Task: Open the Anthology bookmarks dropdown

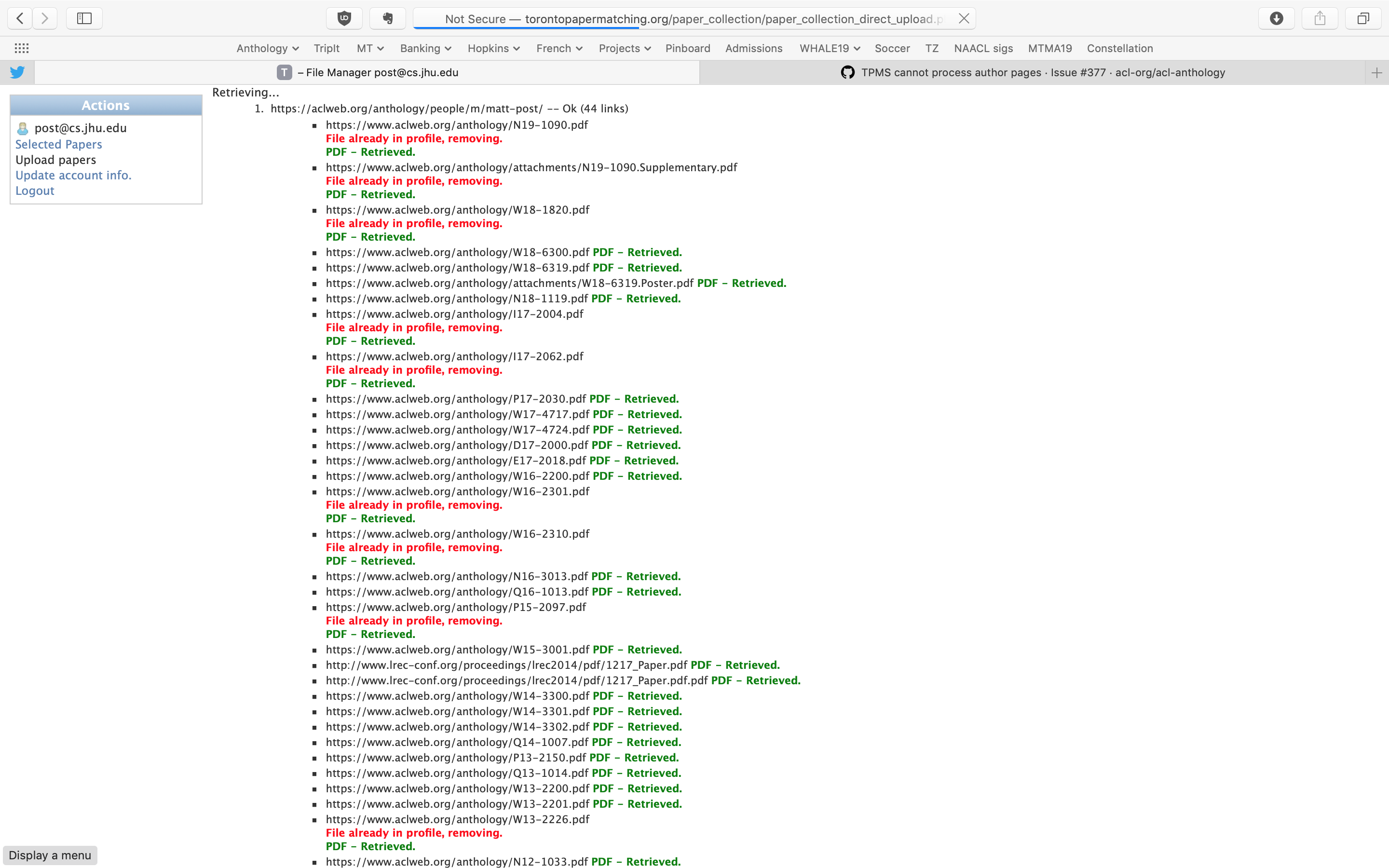Action: (x=267, y=48)
